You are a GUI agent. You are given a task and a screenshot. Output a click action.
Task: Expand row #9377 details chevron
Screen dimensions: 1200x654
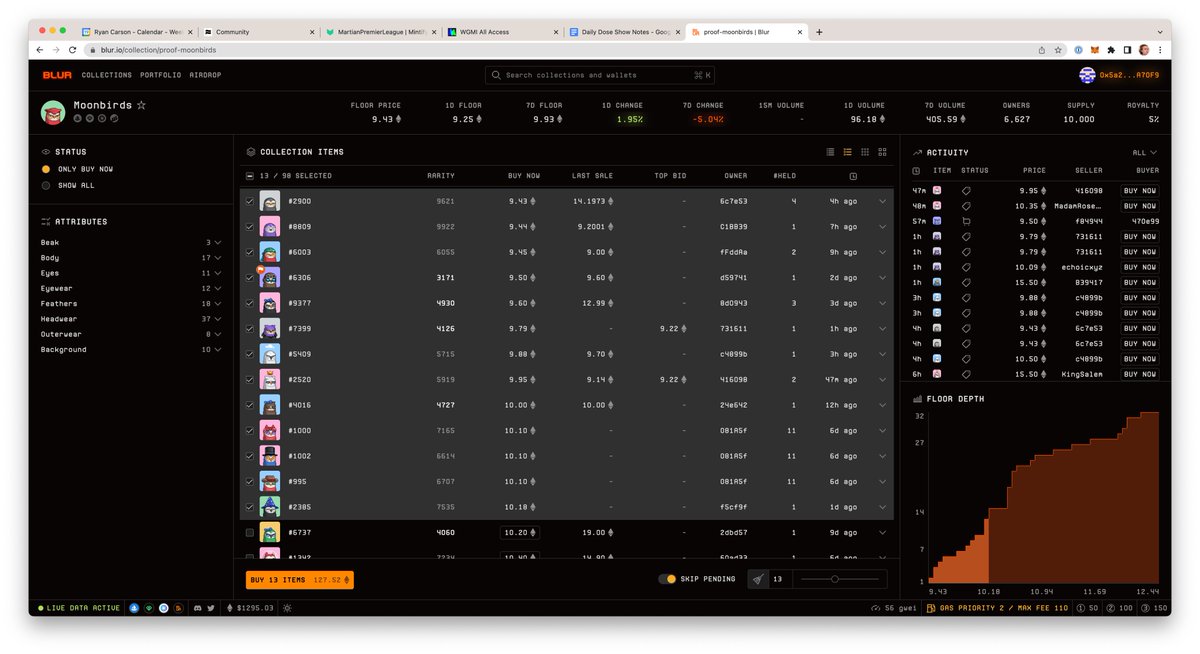882,303
